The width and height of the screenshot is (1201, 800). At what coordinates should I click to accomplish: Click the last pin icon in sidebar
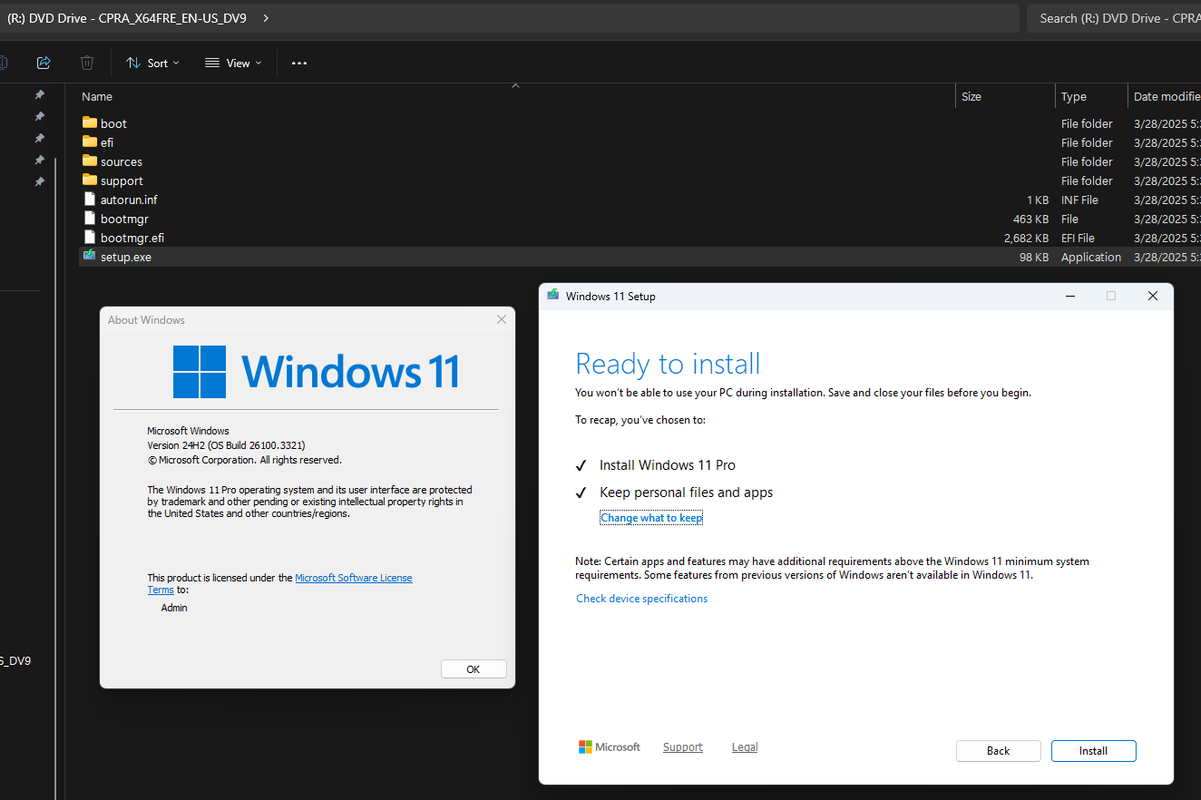(40, 182)
